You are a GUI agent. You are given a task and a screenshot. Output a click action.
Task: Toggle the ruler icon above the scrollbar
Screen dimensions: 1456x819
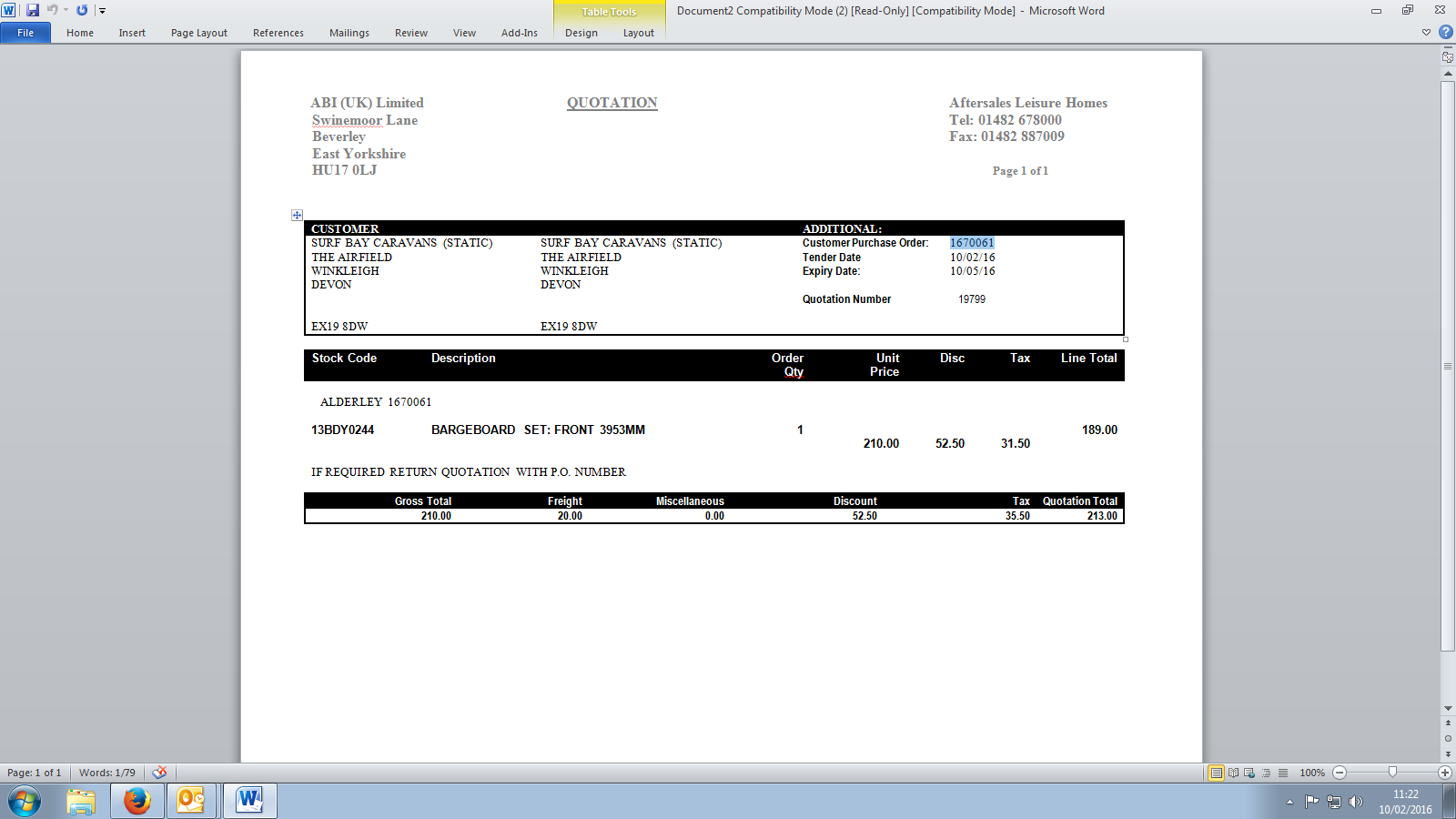click(x=1448, y=56)
